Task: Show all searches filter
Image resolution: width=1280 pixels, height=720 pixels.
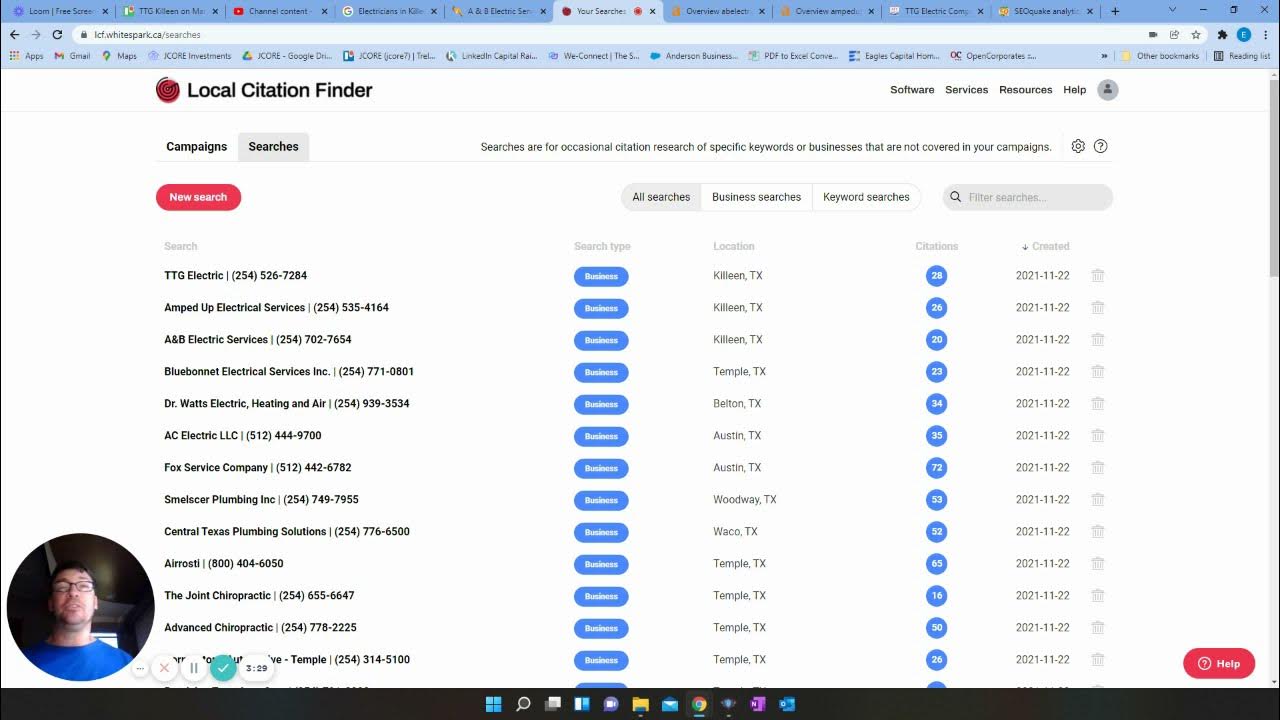Action: point(661,197)
